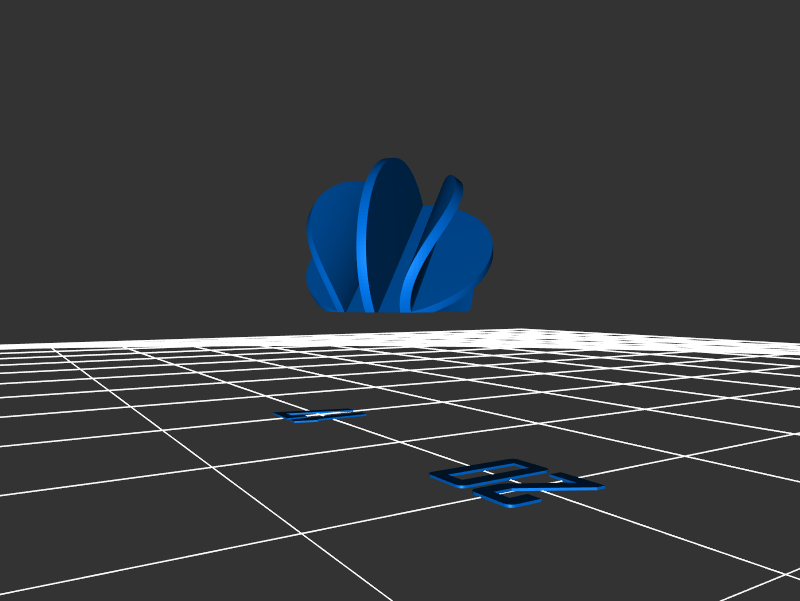This screenshot has width=800, height=601.
Task: Select the bright rim left of the dark disc
Action: point(365,240)
